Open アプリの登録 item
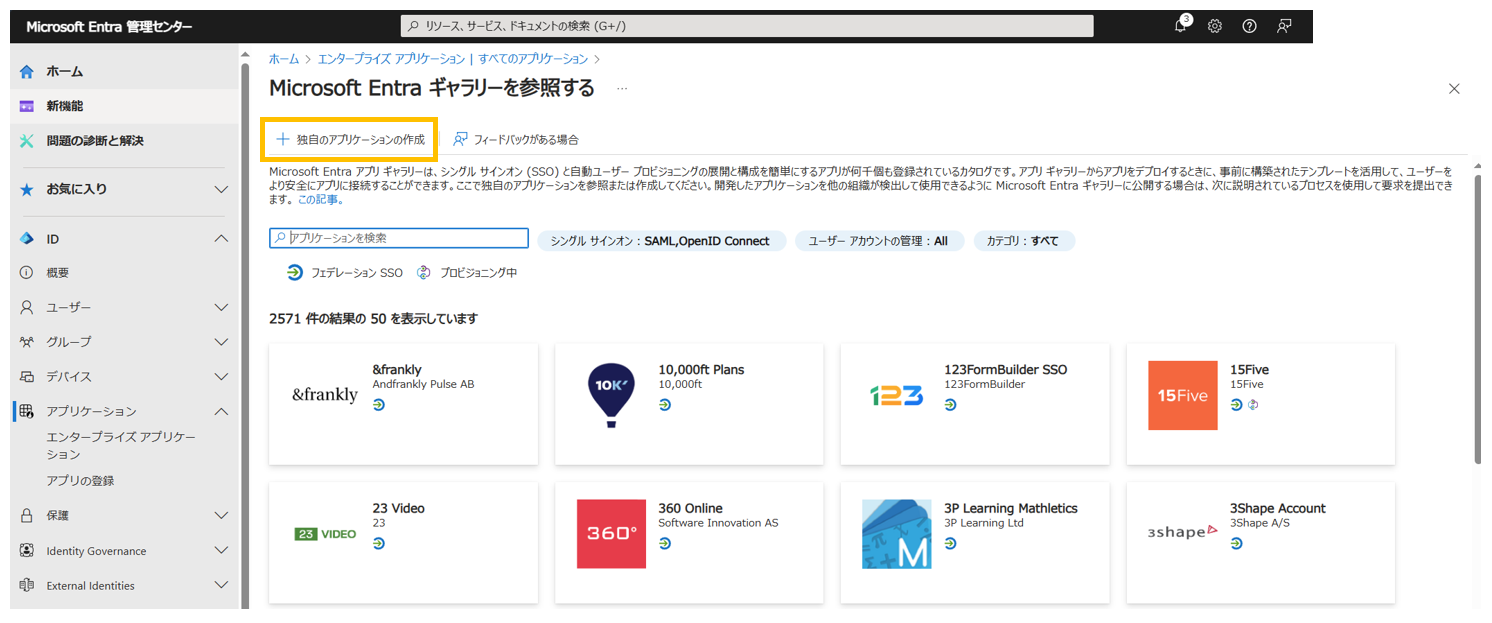Screen dimensions: 1492x623 pos(80,481)
